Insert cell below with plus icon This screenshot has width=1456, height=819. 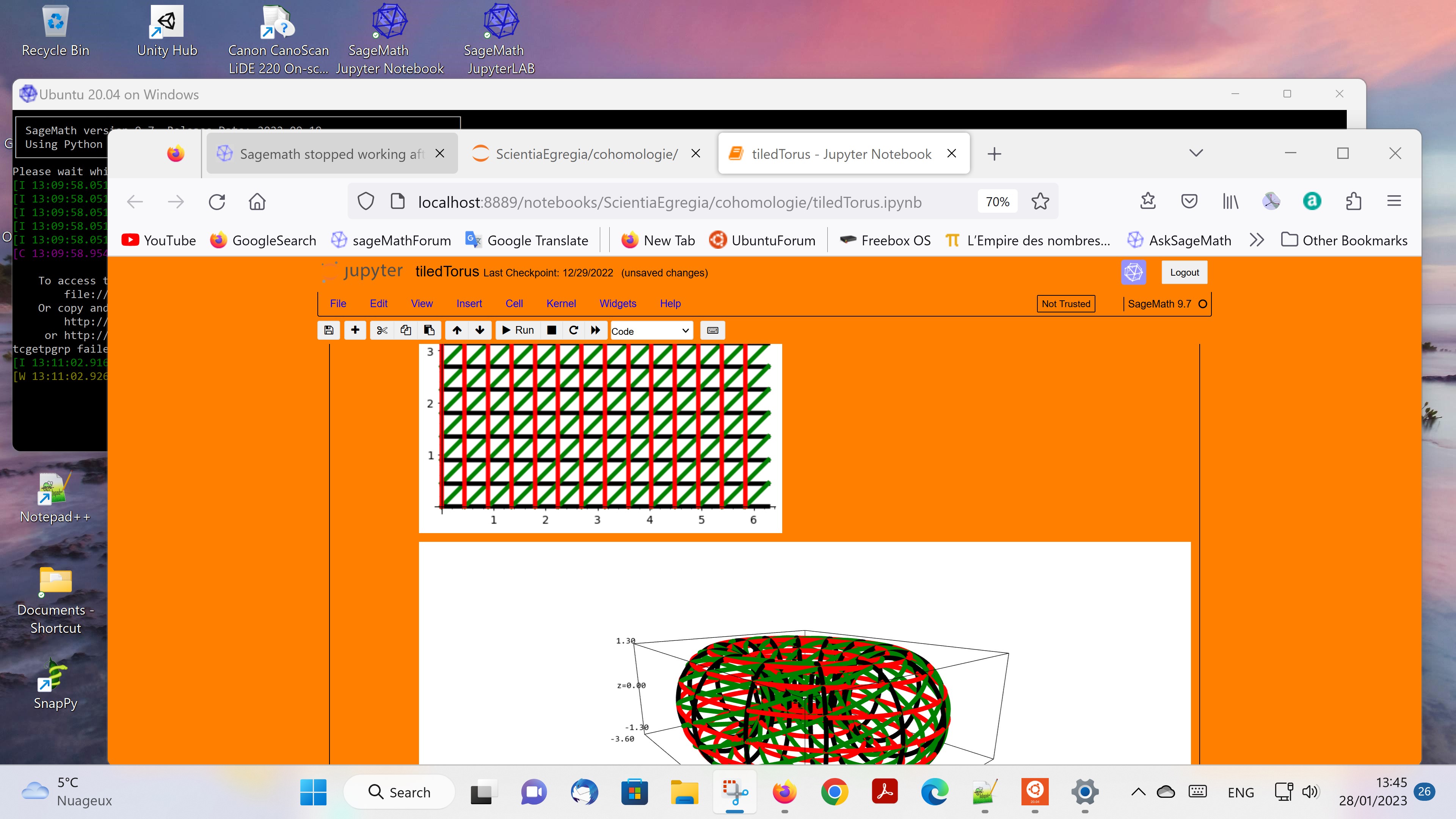point(355,330)
